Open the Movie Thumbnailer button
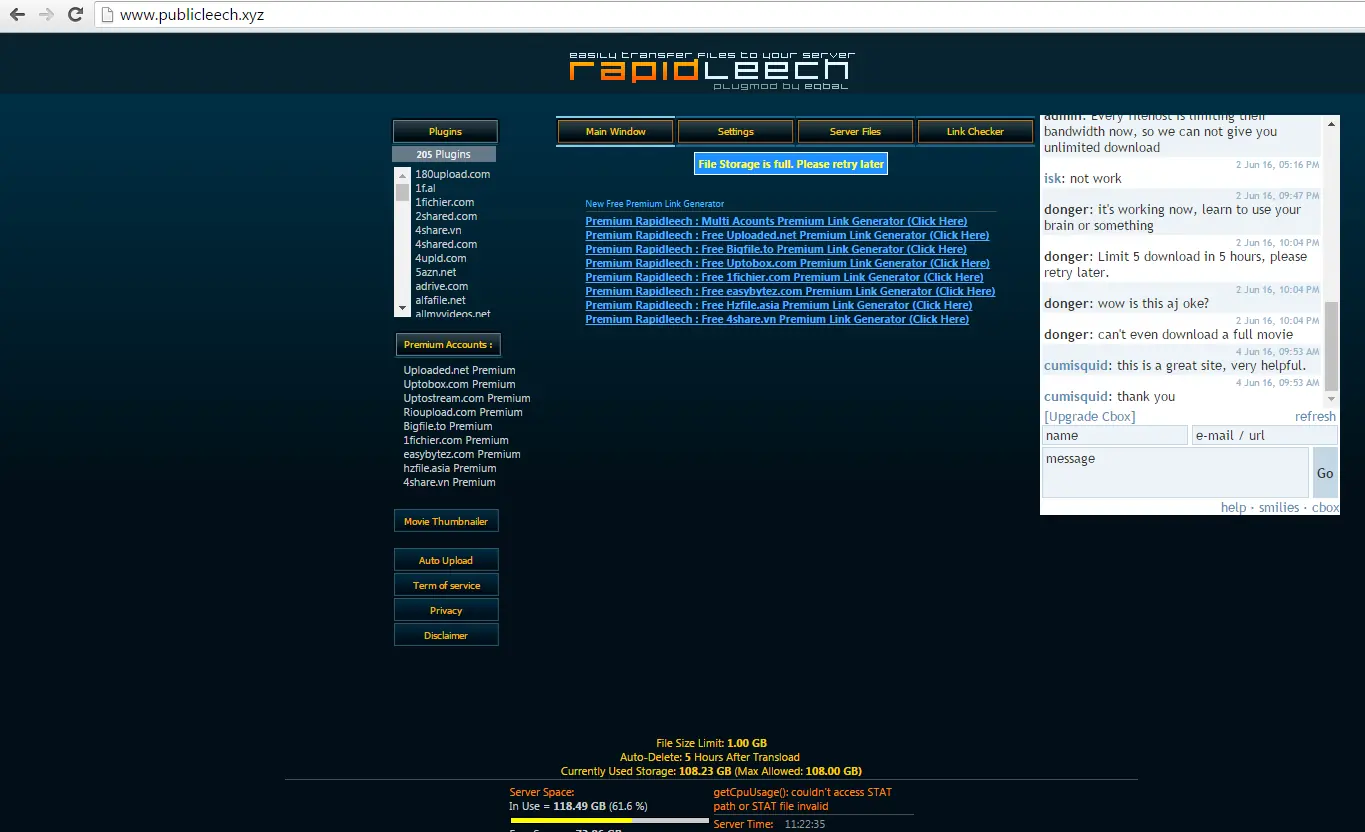 (446, 521)
